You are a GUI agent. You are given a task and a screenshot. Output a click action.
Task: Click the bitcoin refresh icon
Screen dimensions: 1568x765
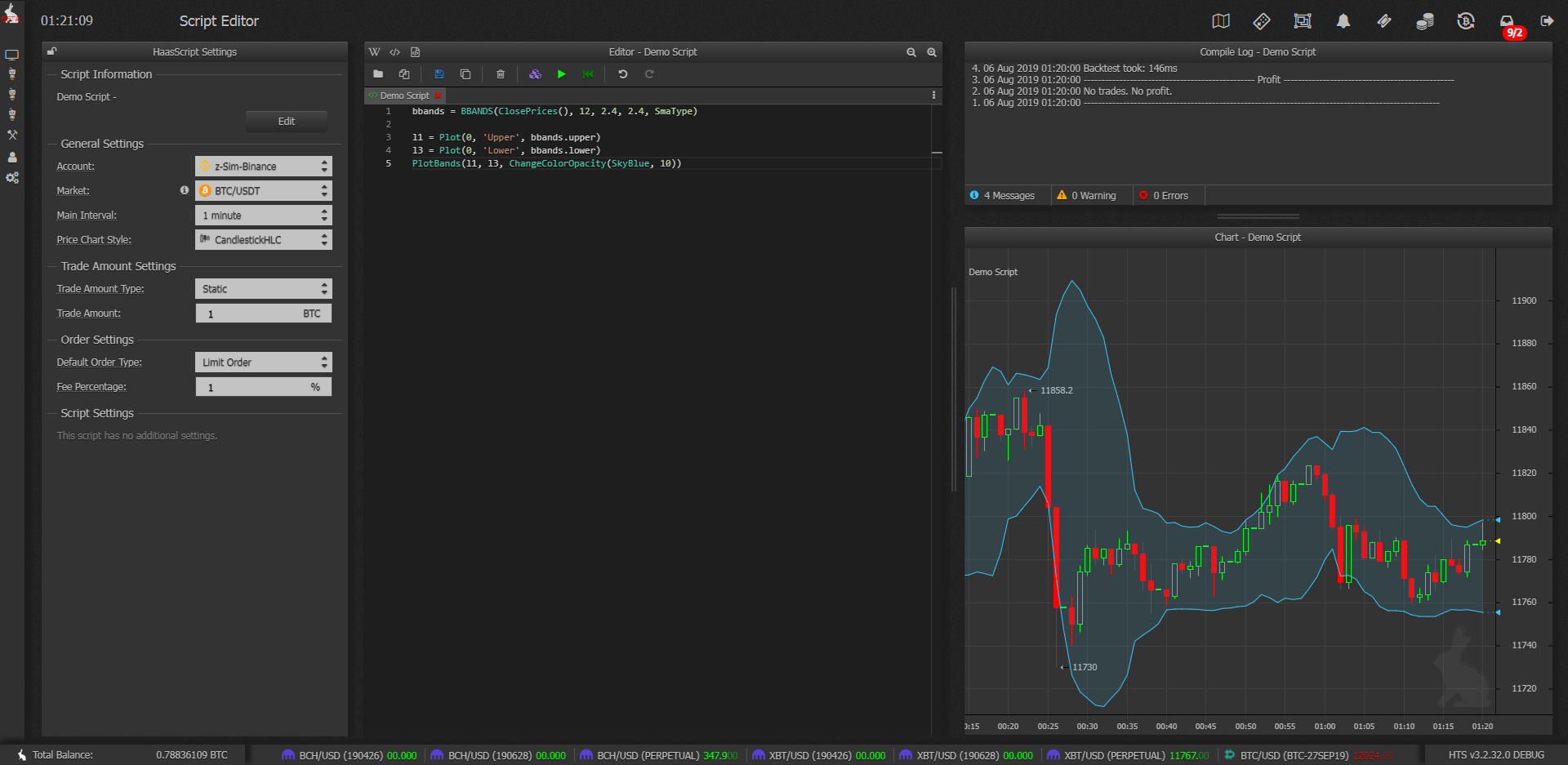(1466, 21)
